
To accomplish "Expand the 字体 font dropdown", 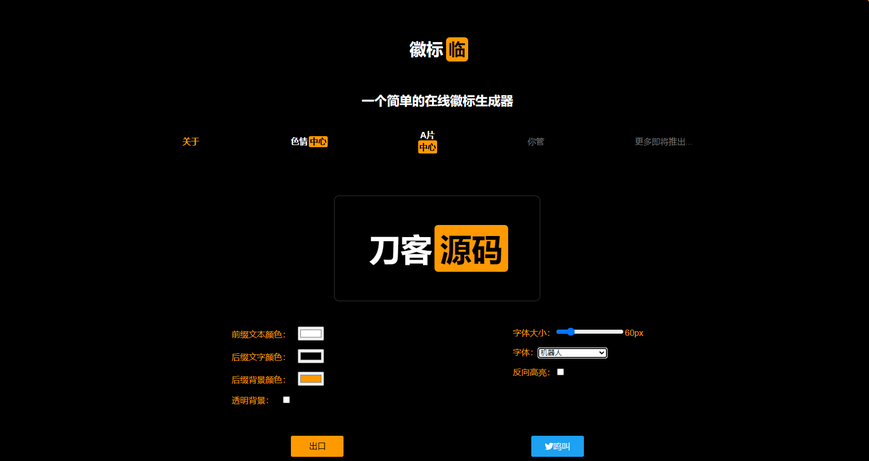I will click(x=572, y=353).
